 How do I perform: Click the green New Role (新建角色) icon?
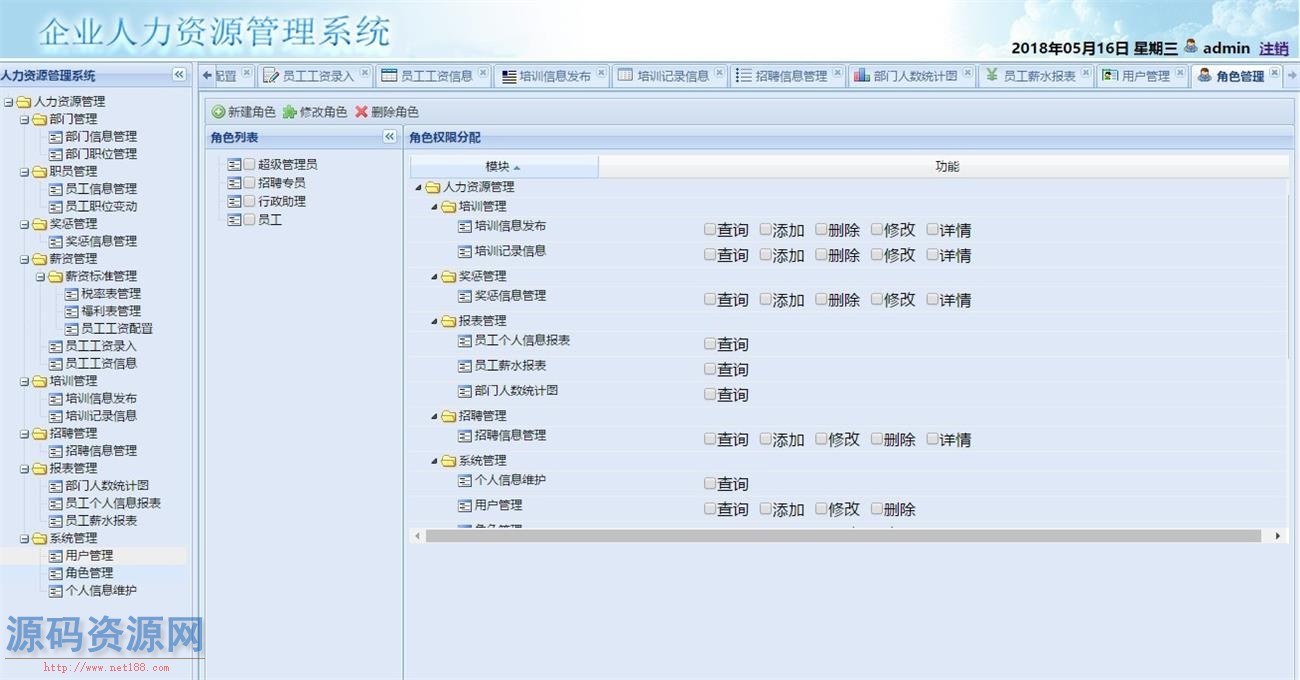(218, 112)
